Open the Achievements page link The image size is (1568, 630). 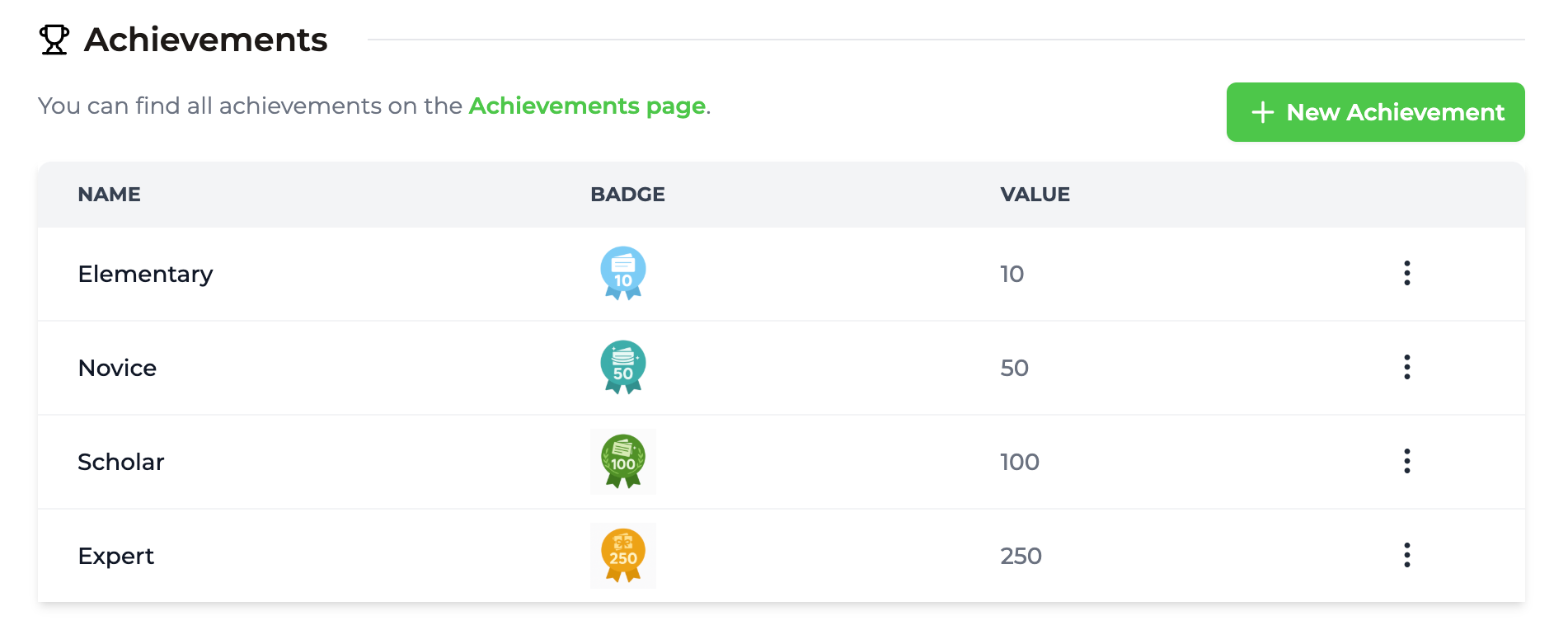point(587,106)
